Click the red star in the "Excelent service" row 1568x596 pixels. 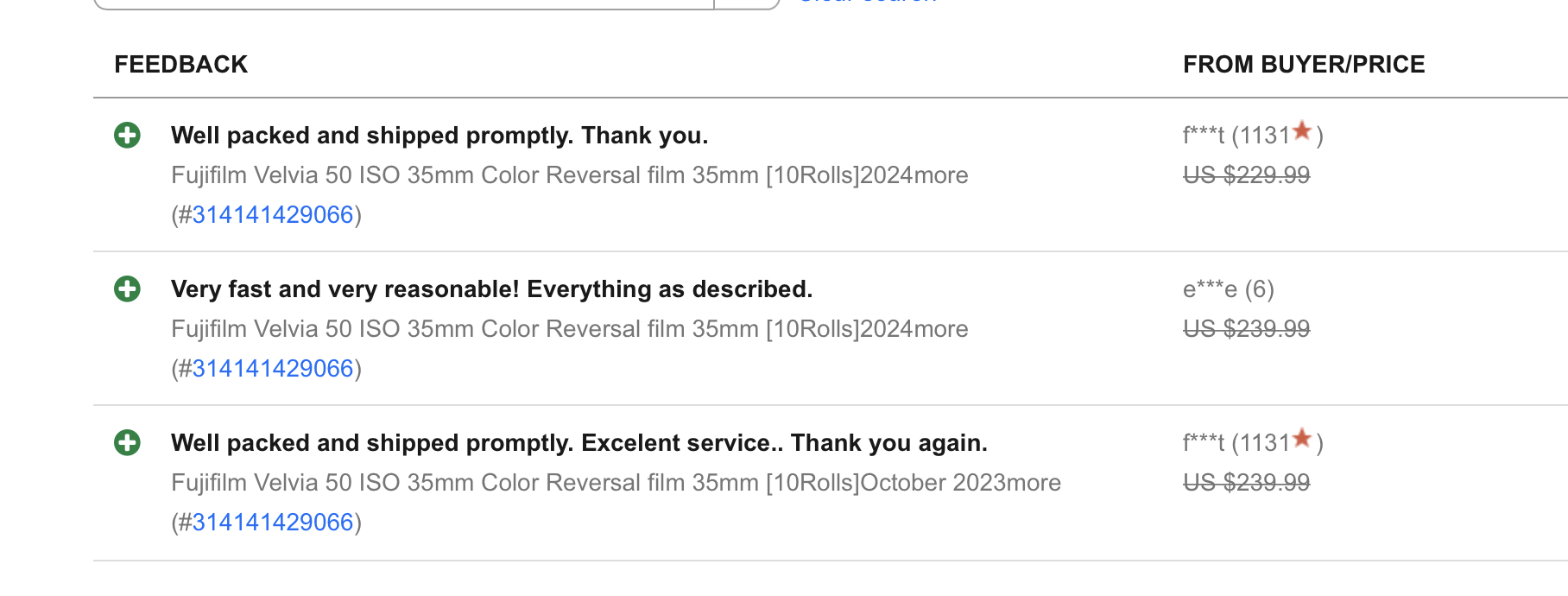tap(1302, 439)
